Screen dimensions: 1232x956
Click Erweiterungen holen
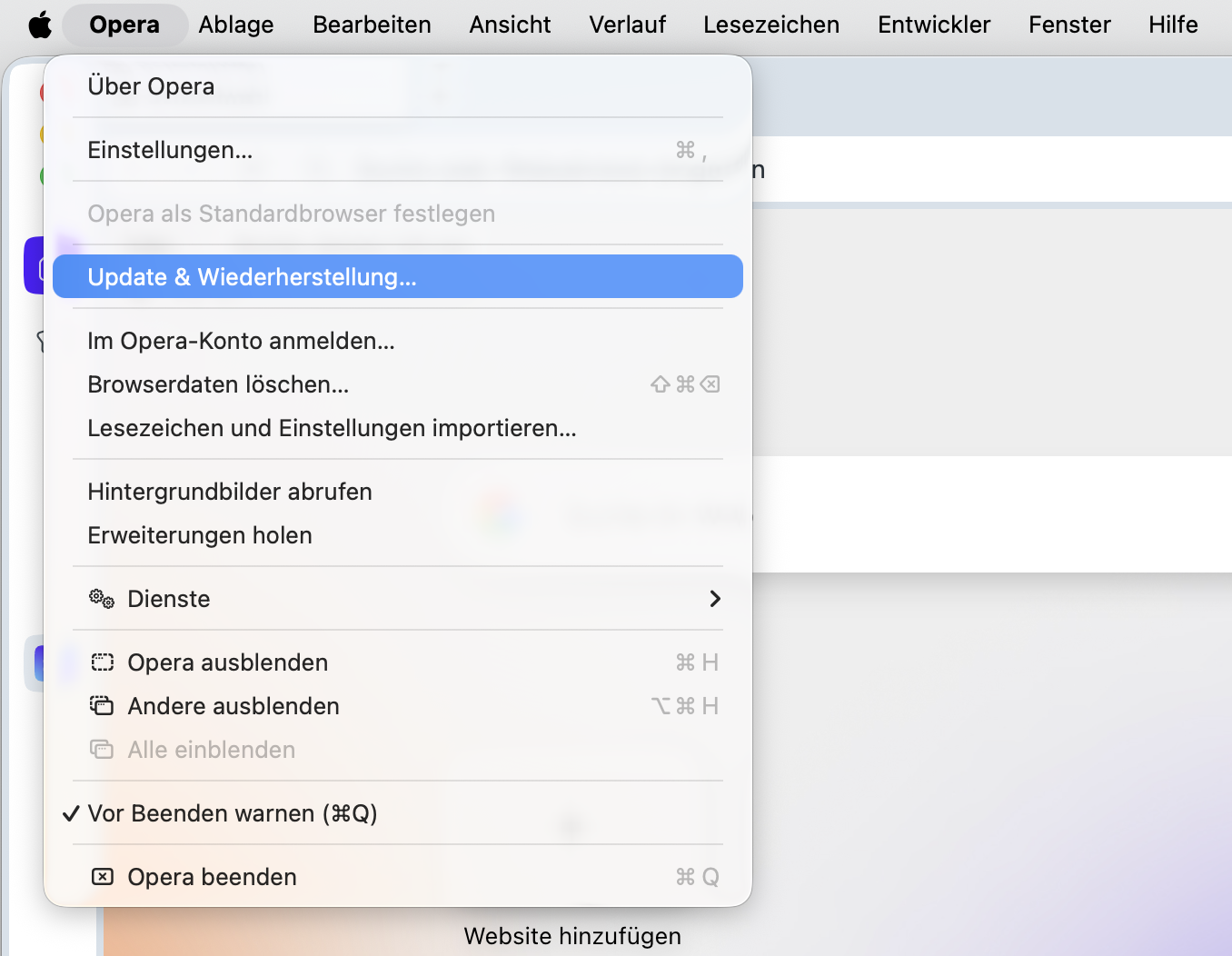(398, 535)
